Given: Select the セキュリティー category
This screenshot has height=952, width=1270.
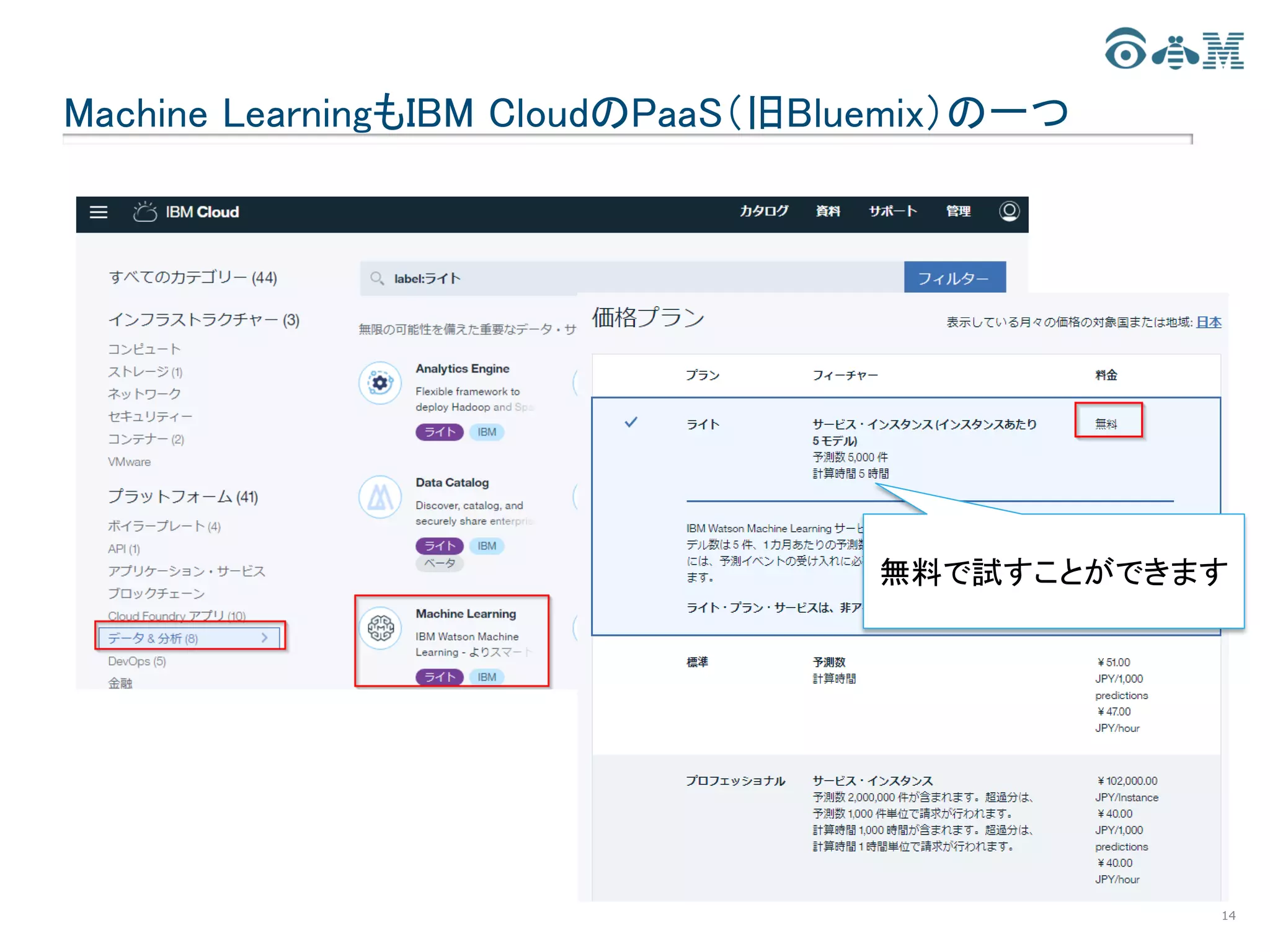Looking at the screenshot, I should click(x=150, y=416).
